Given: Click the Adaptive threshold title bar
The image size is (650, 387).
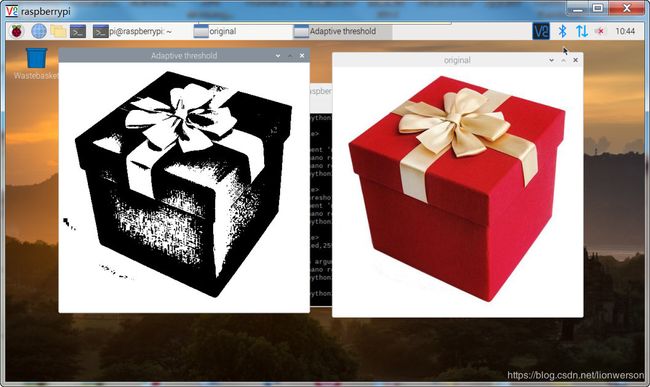Looking at the screenshot, I should [184, 56].
